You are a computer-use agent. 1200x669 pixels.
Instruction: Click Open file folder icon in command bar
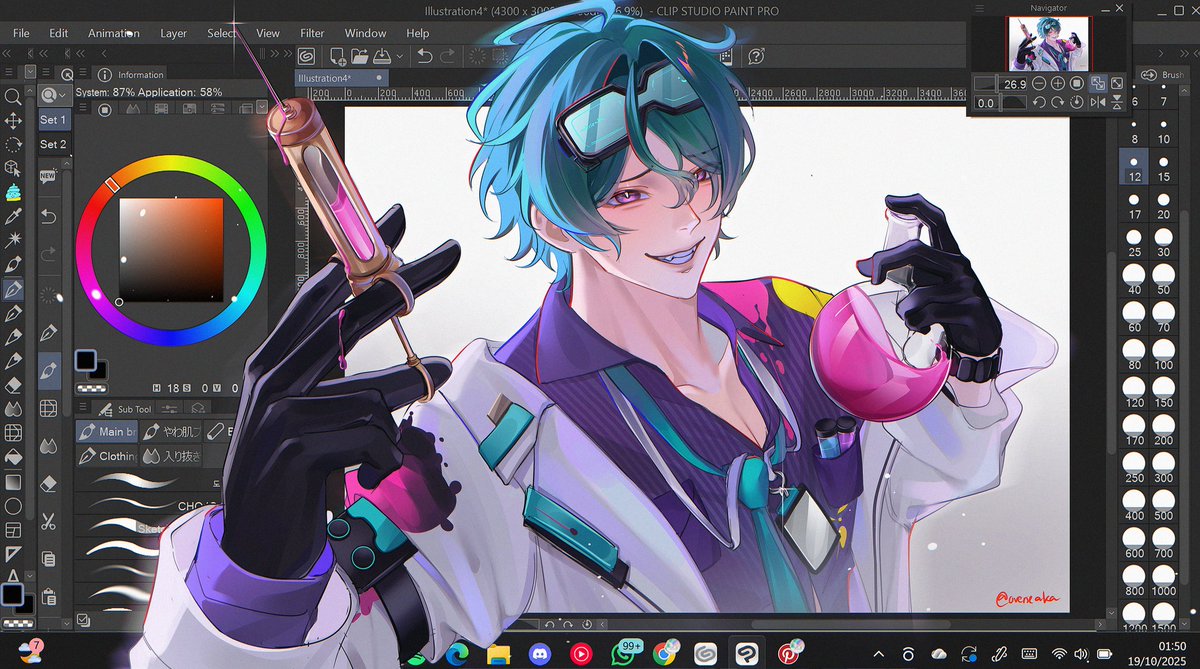pyautogui.click(x=360, y=57)
